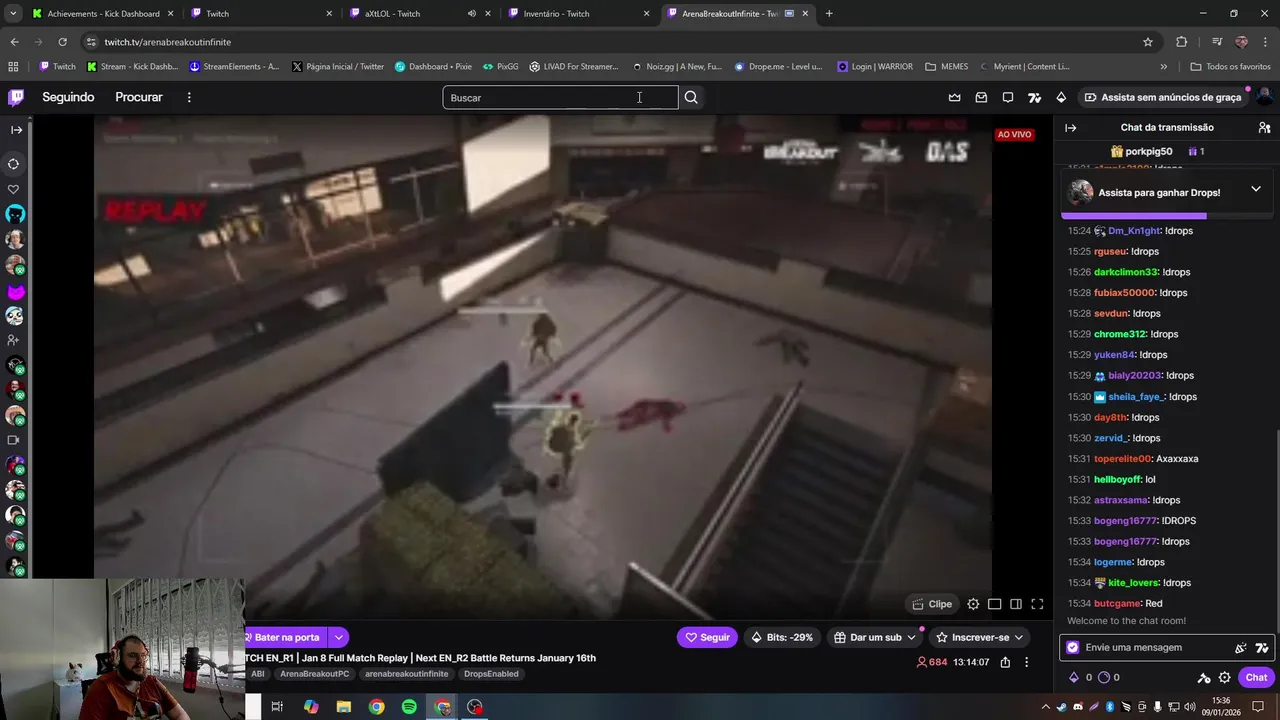This screenshot has height=720, width=1280.
Task: Open the Bits diamond icon in top bar
Action: coord(1061,97)
